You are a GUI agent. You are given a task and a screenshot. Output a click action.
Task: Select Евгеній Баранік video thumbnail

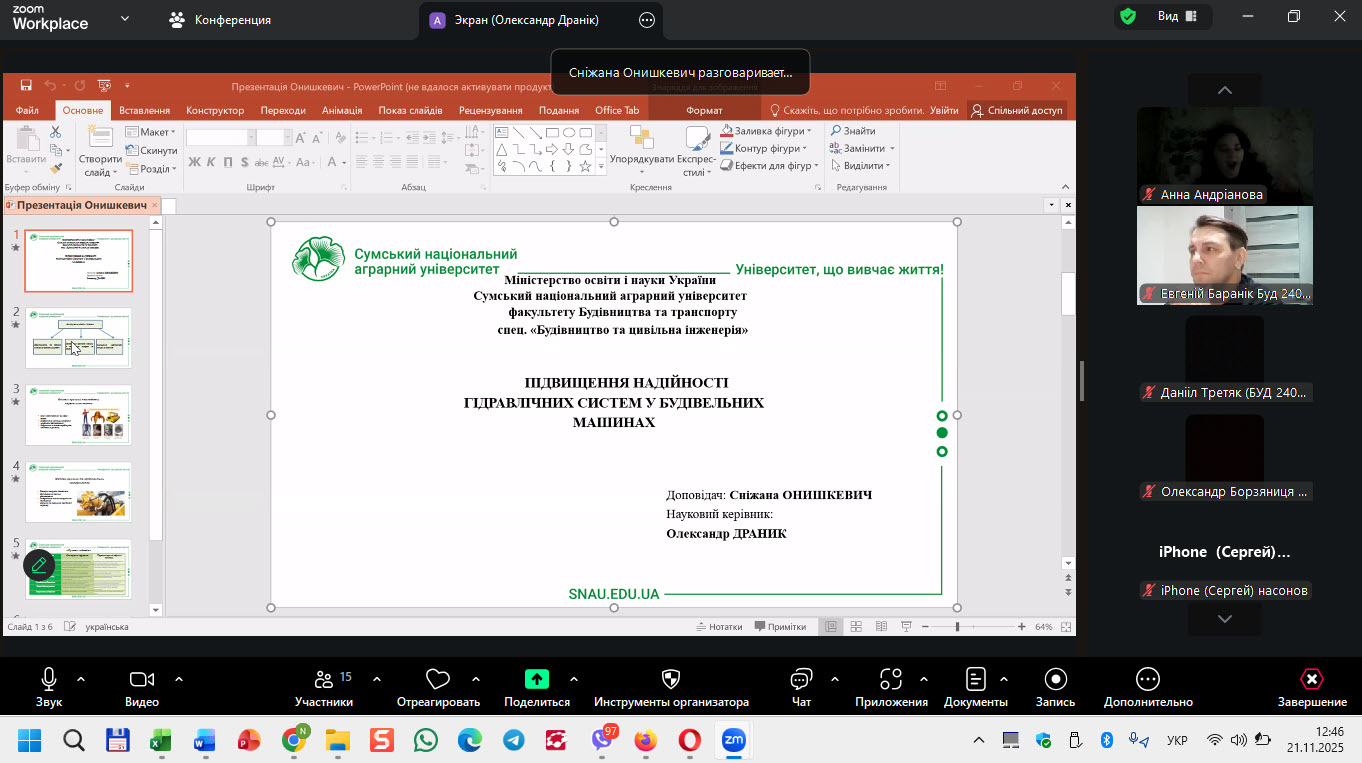pos(1224,255)
